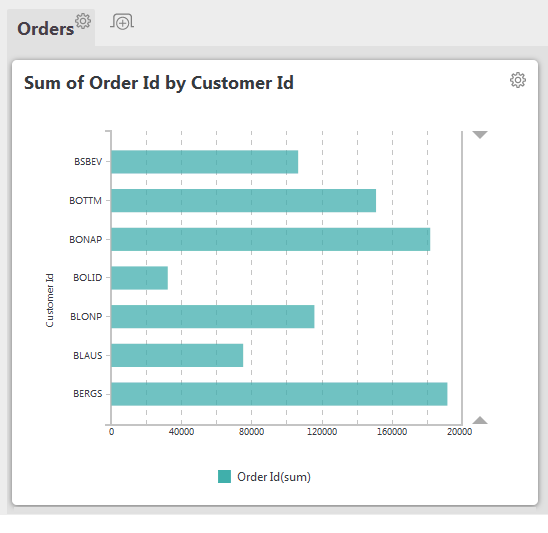Click the down arrow beside the chart
This screenshot has height=533, width=548.
[480, 135]
